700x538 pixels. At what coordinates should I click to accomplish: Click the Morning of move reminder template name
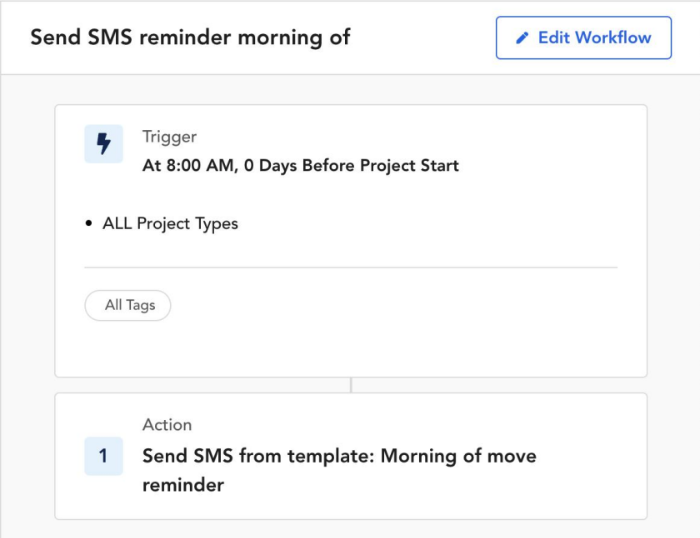click(x=458, y=456)
